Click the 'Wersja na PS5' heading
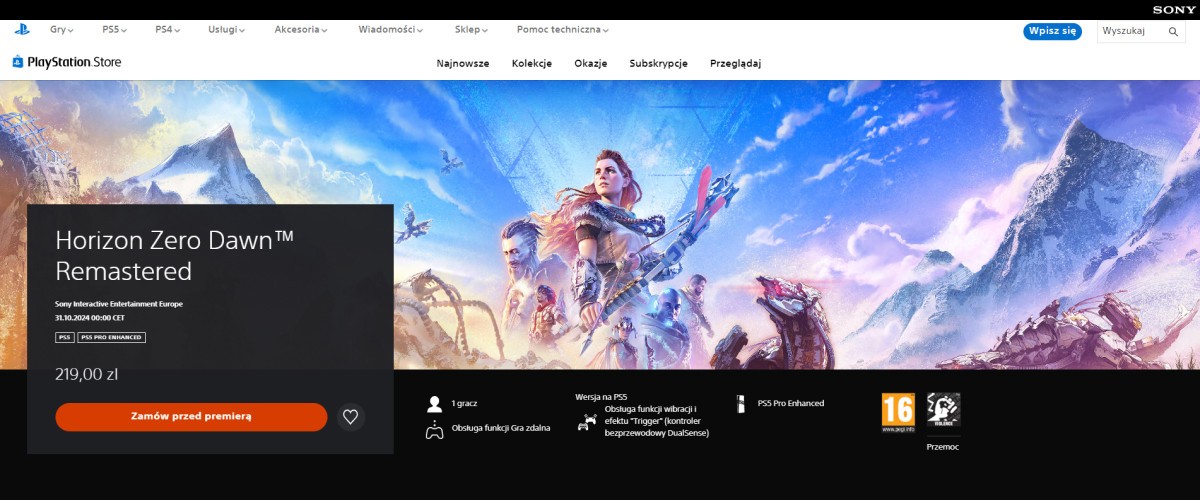The width and height of the screenshot is (1200, 500). pos(601,397)
